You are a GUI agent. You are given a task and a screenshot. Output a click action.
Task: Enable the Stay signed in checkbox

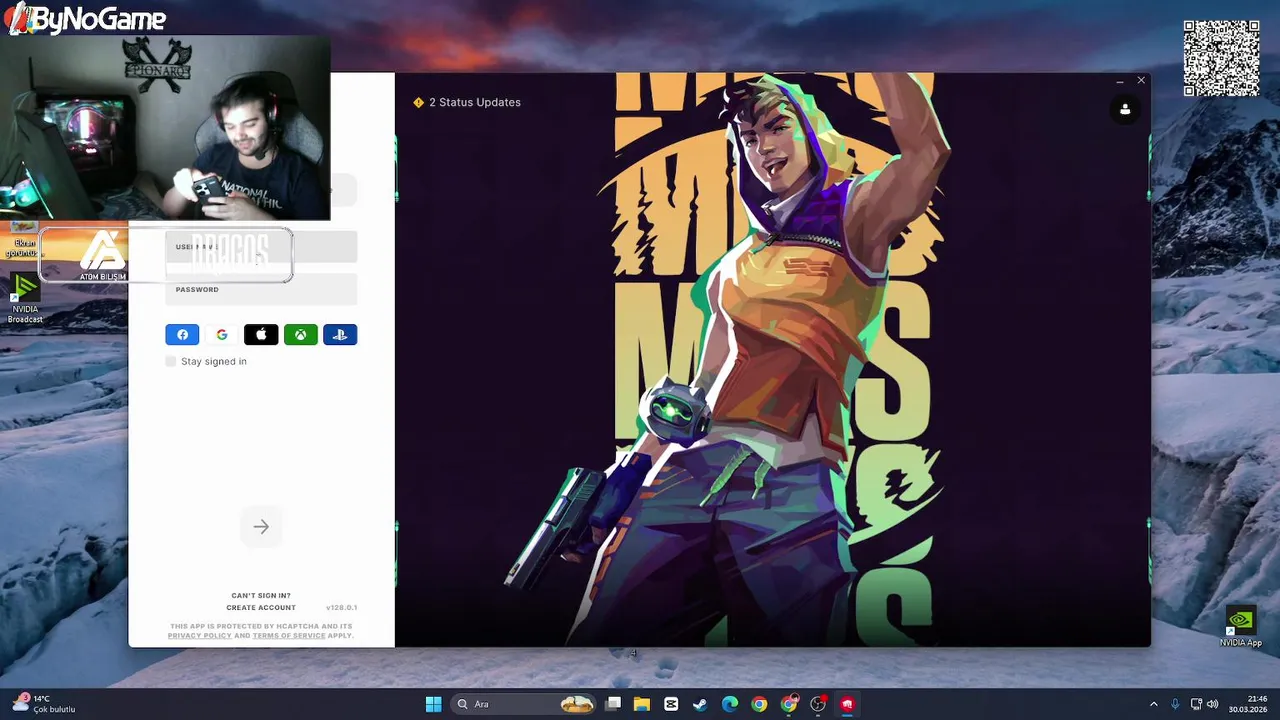(171, 361)
